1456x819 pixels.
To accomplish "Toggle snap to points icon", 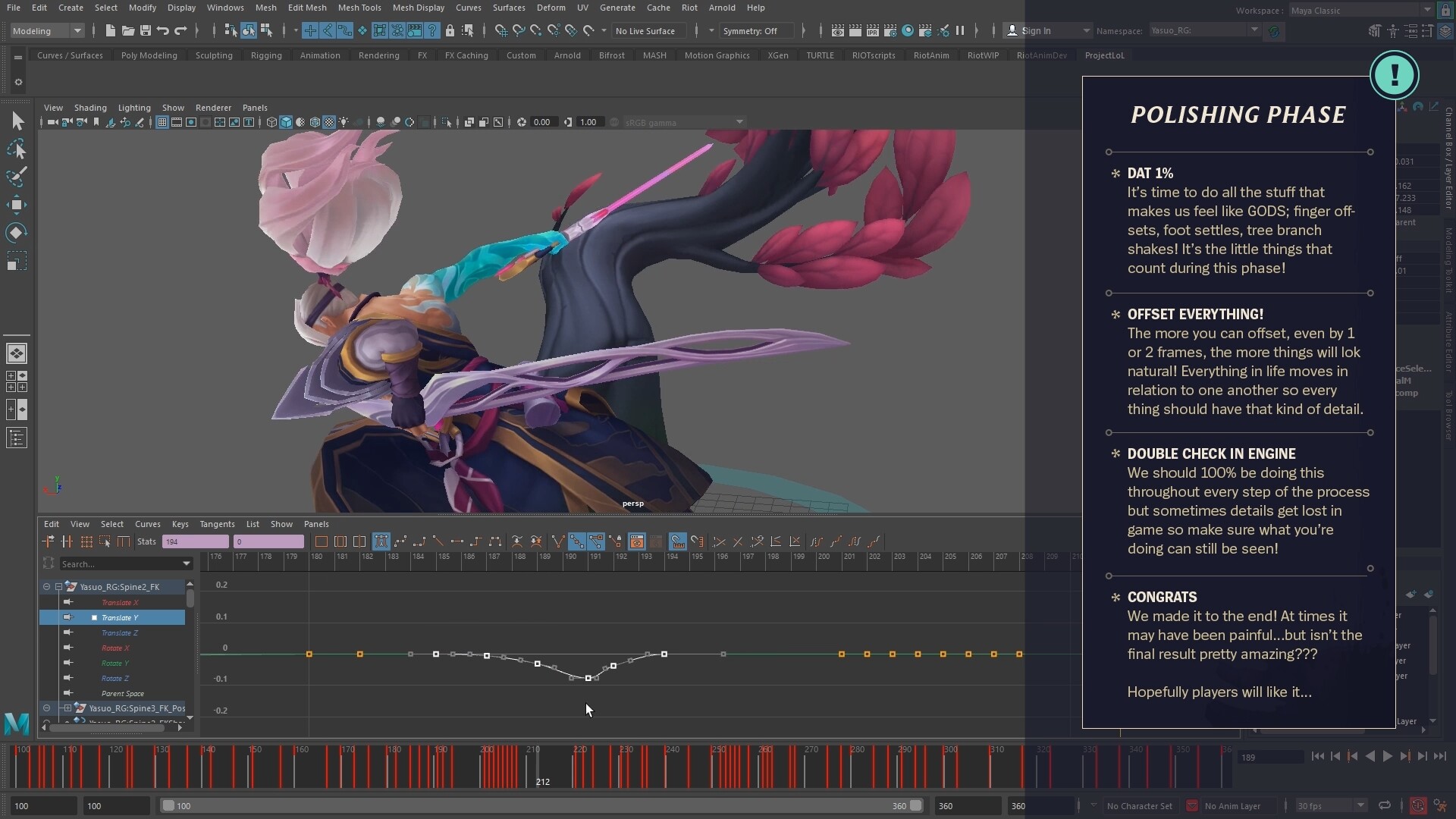I will coord(536,31).
